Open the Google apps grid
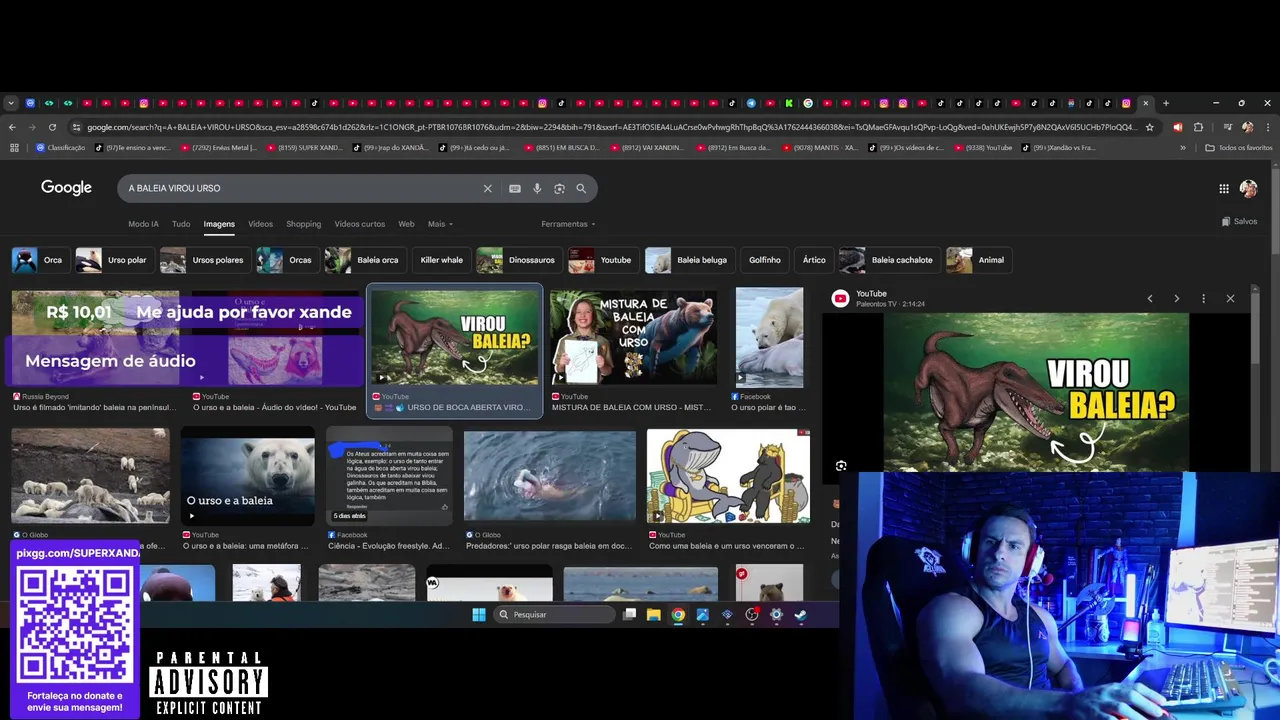The width and height of the screenshot is (1280, 720). tap(1224, 188)
